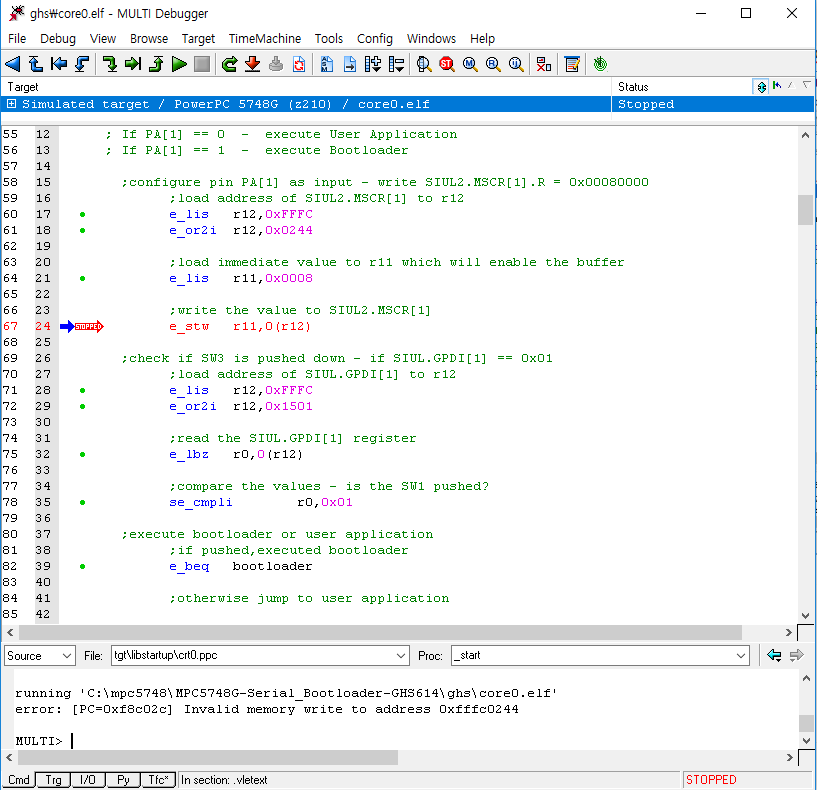Open the Target menu
The height and width of the screenshot is (790, 817).
[x=198, y=39]
